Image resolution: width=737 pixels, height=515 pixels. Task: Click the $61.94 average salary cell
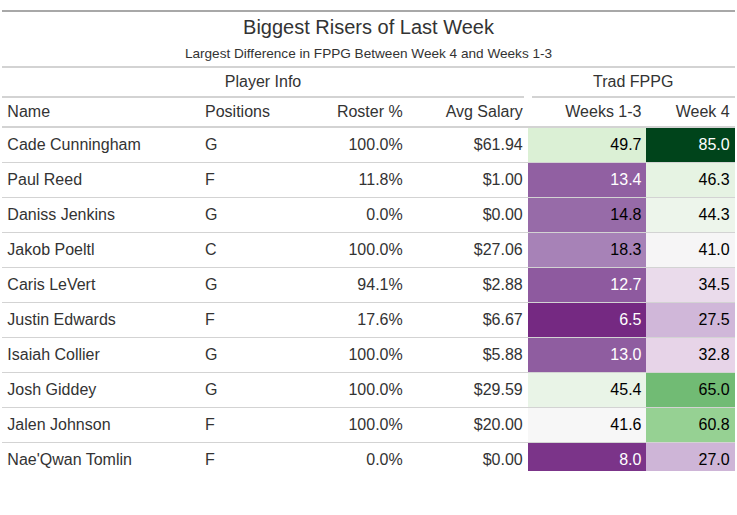(498, 144)
